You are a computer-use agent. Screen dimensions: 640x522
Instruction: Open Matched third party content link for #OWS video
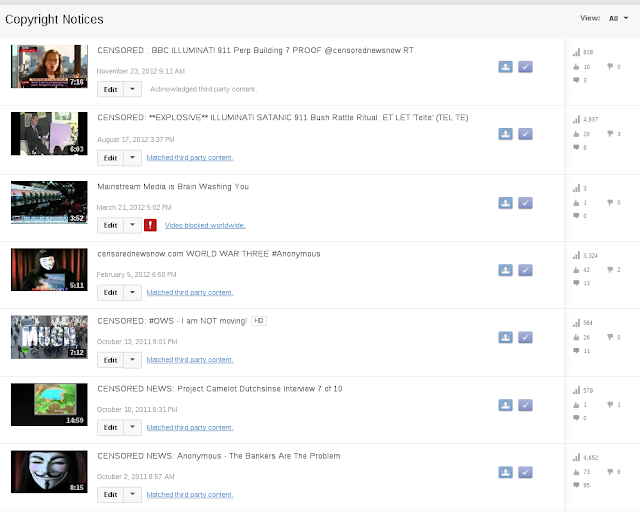pos(190,360)
